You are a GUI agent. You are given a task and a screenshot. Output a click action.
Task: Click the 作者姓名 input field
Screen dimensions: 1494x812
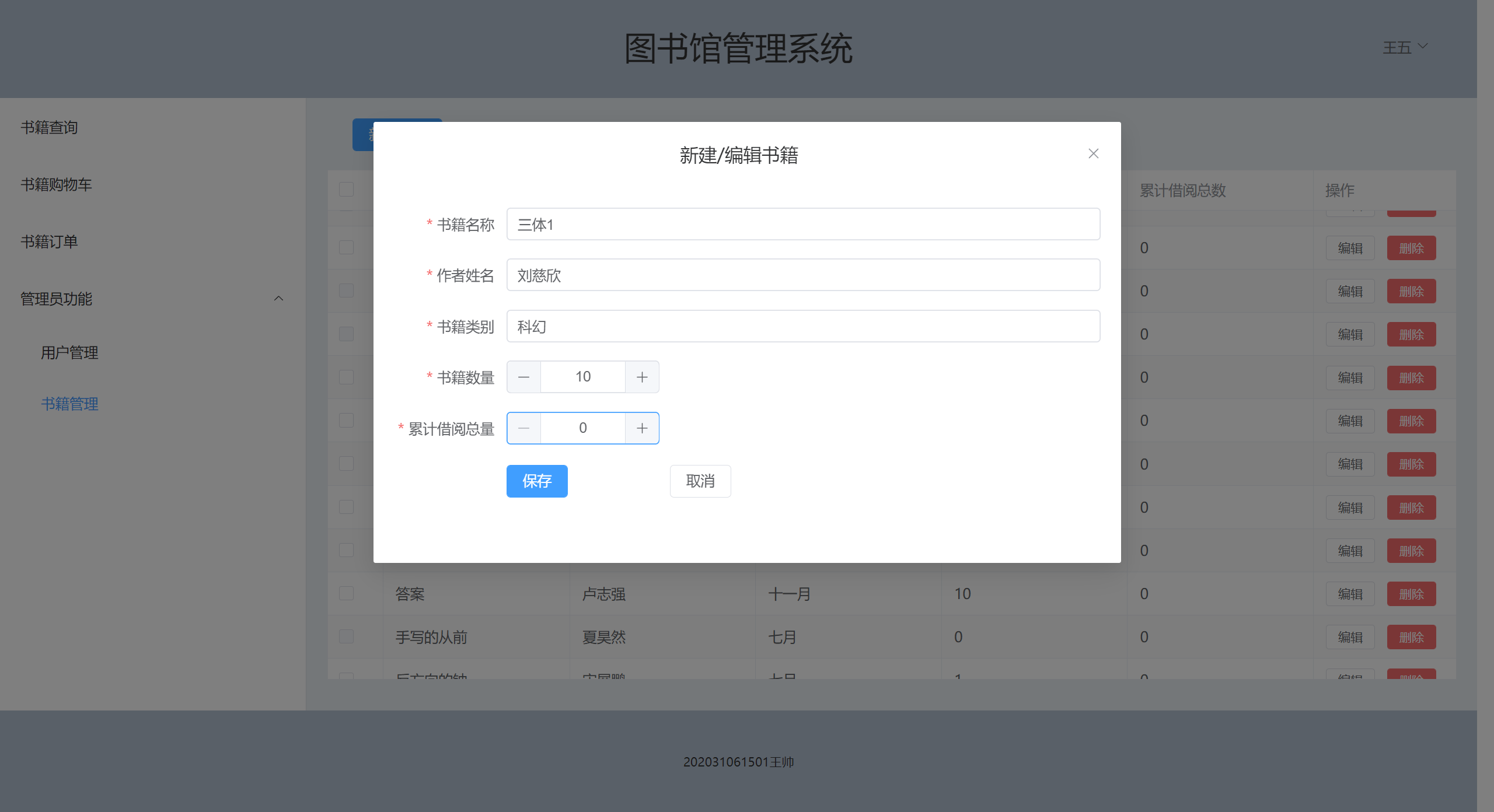pos(802,275)
